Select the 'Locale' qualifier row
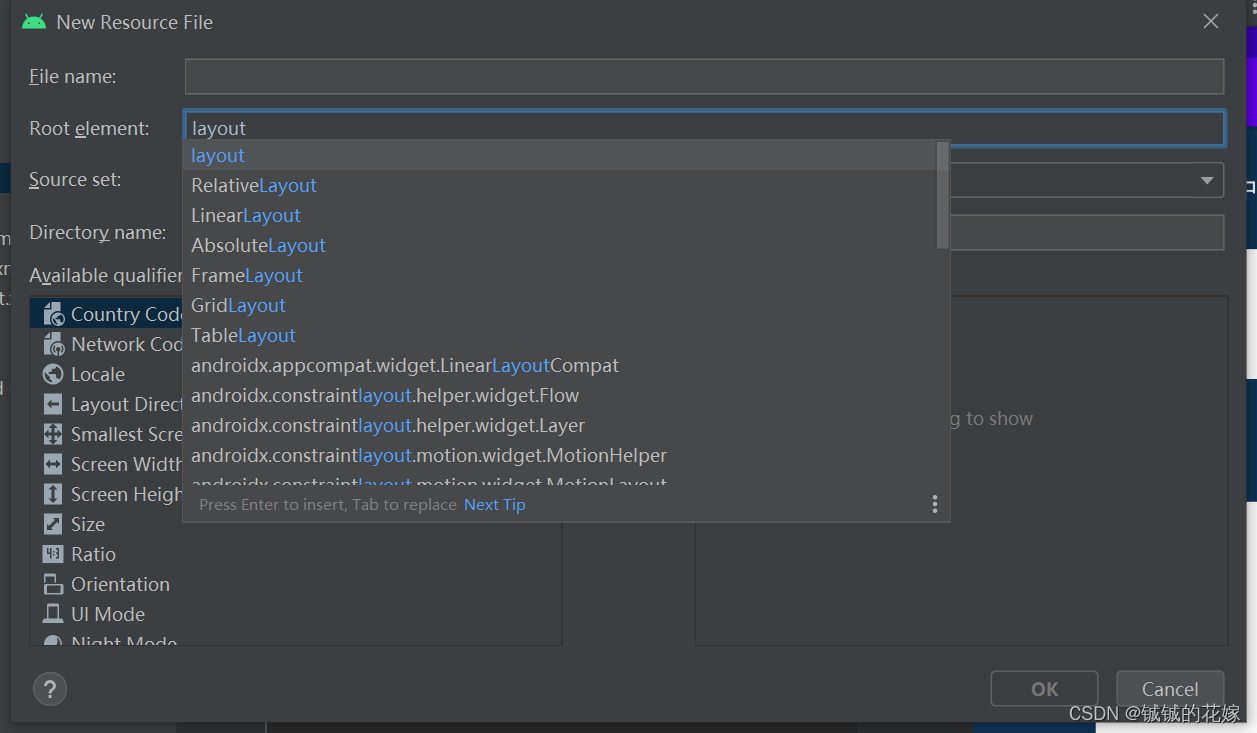This screenshot has width=1257, height=733. coord(295,374)
